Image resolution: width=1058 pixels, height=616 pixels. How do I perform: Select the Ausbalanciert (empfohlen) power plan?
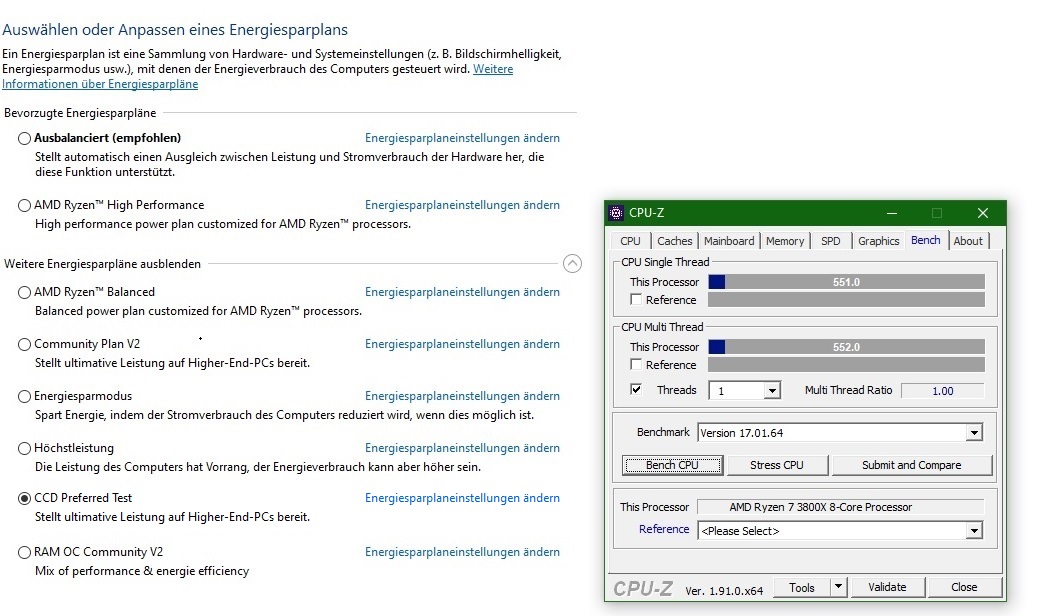tap(24, 138)
